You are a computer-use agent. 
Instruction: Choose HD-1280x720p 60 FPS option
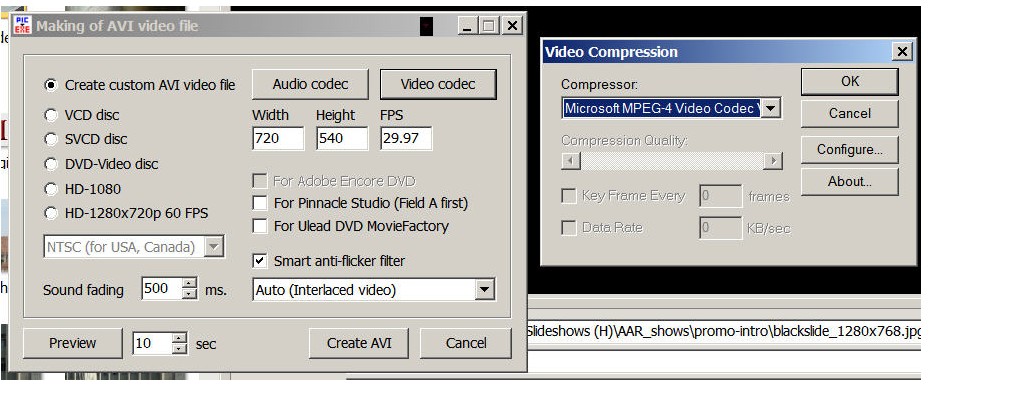[52, 212]
